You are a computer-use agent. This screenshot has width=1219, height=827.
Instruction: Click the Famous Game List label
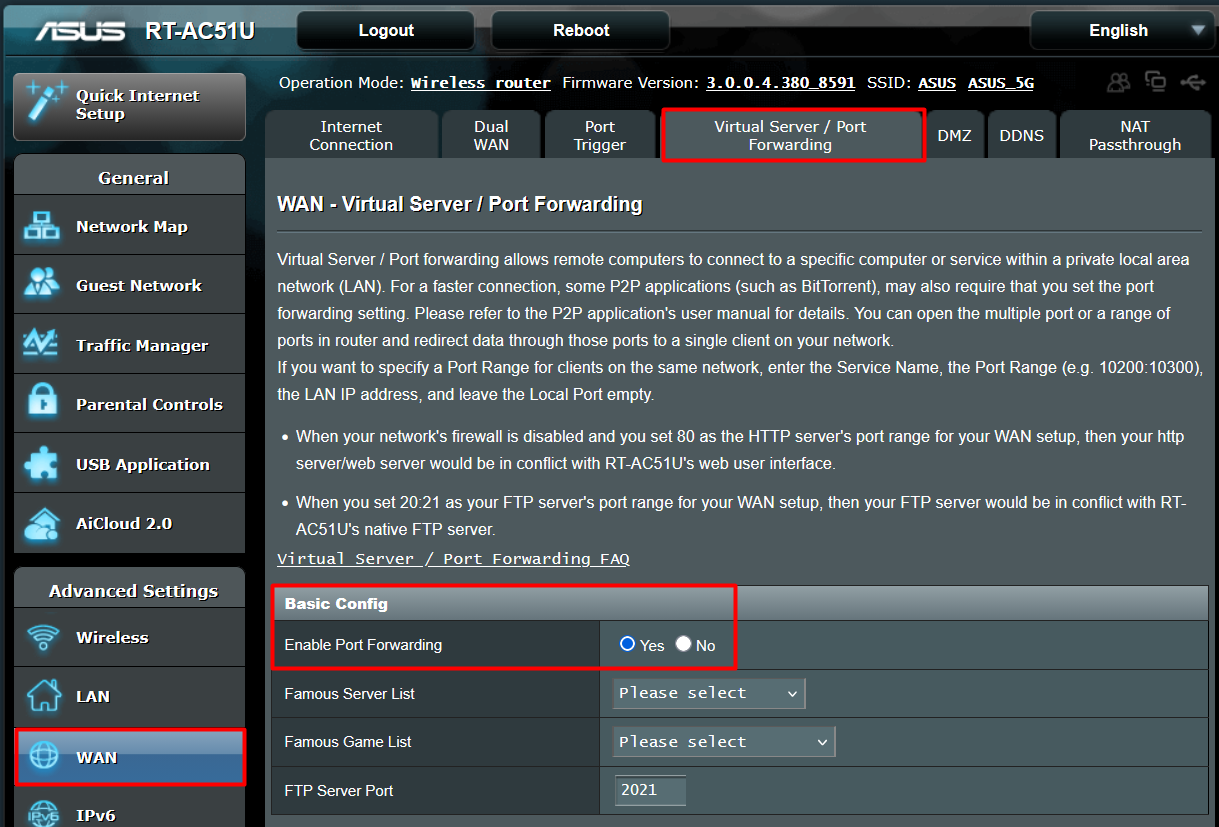[348, 742]
